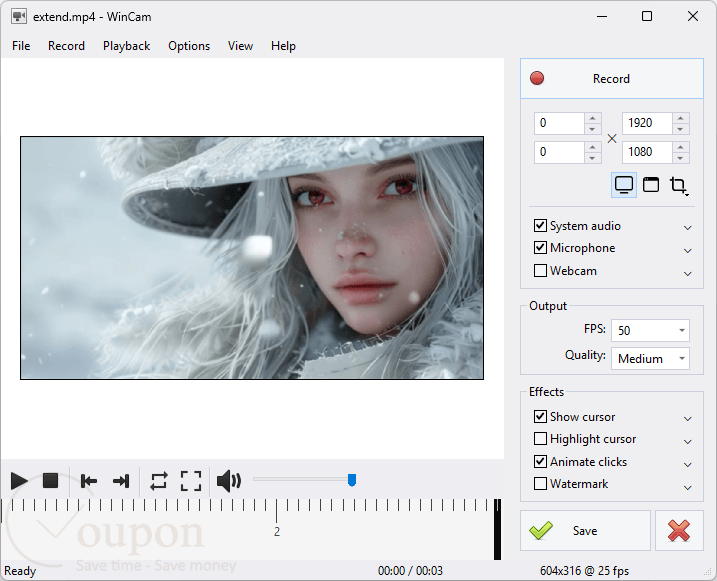Uncheck the Microphone checkbox
The width and height of the screenshot is (717, 581).
(x=540, y=248)
